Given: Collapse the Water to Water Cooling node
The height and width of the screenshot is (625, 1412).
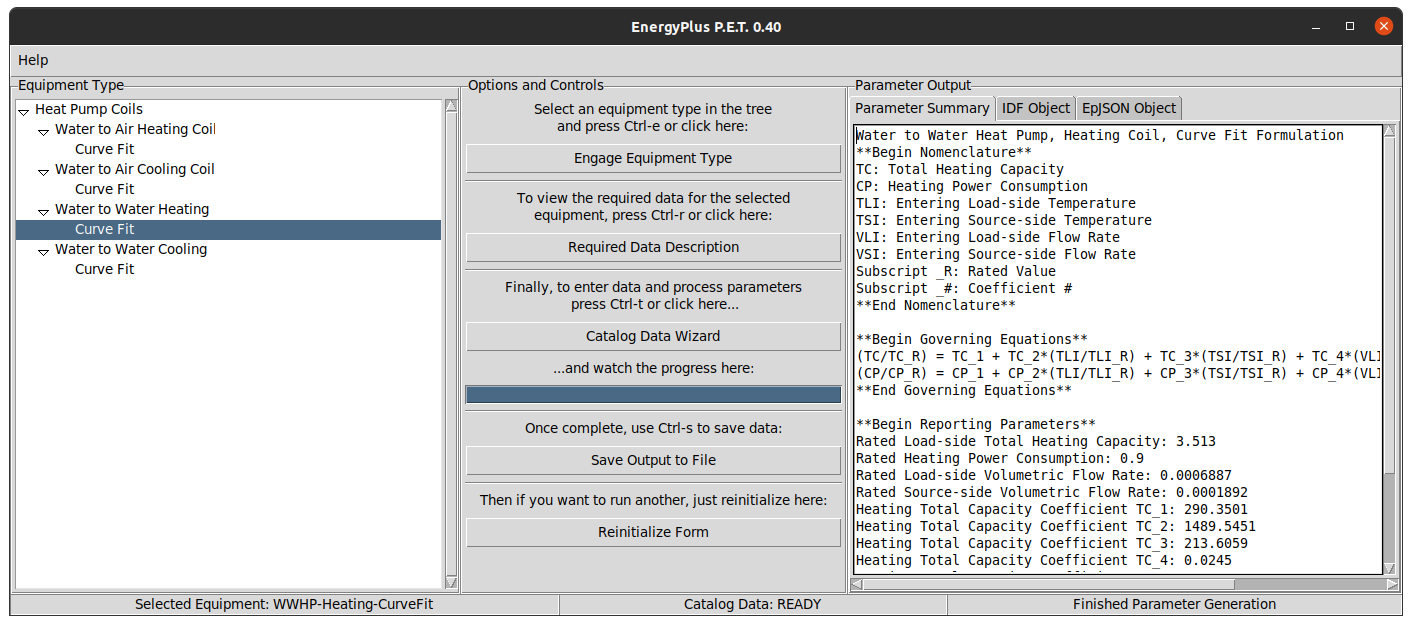Looking at the screenshot, I should (44, 251).
